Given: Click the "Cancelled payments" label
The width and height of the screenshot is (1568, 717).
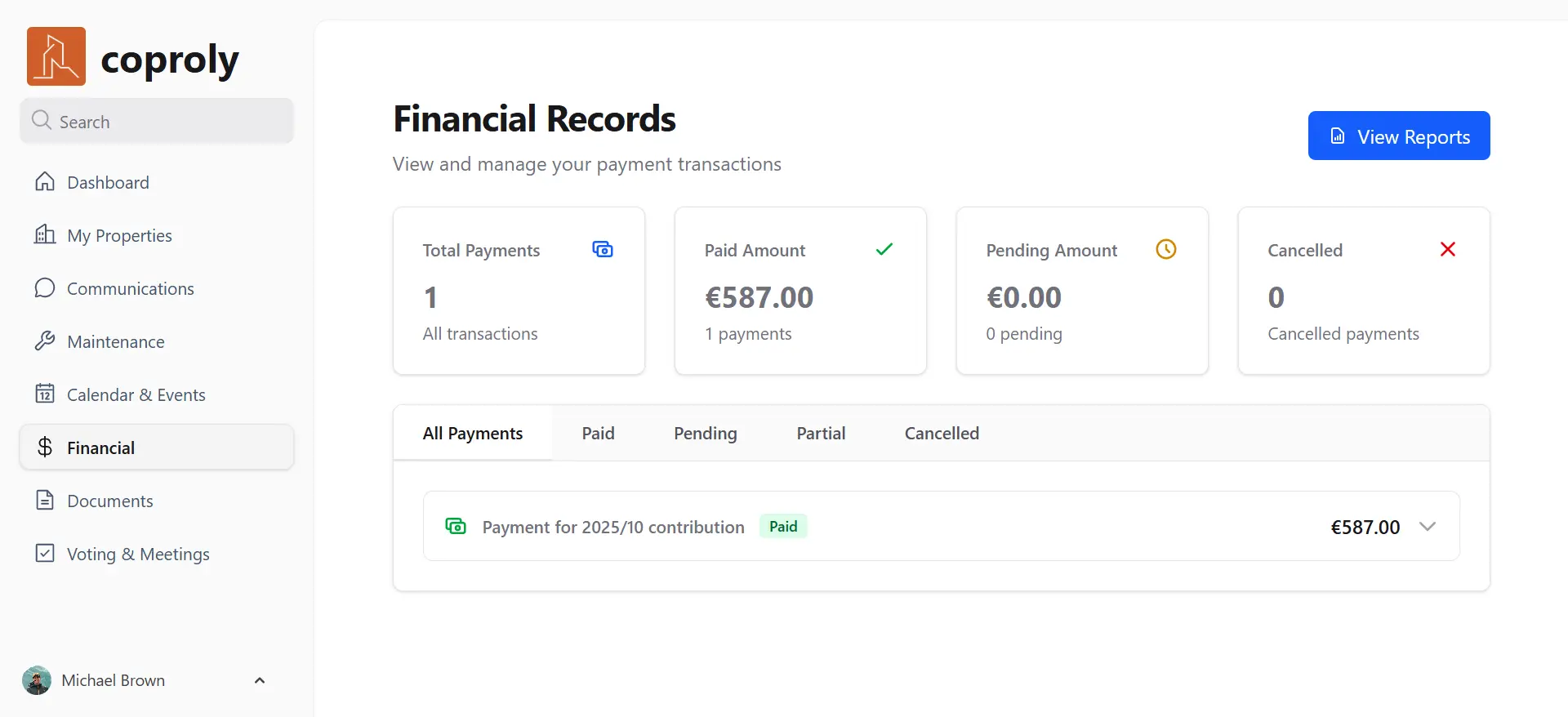Looking at the screenshot, I should (1343, 333).
